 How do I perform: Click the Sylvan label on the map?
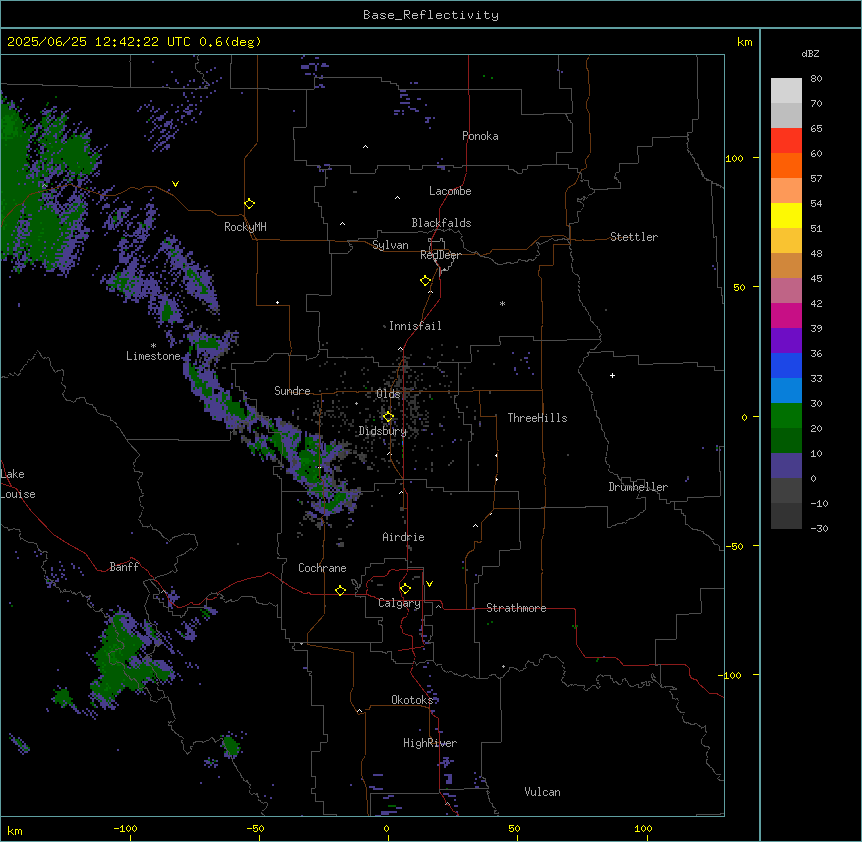tap(390, 245)
